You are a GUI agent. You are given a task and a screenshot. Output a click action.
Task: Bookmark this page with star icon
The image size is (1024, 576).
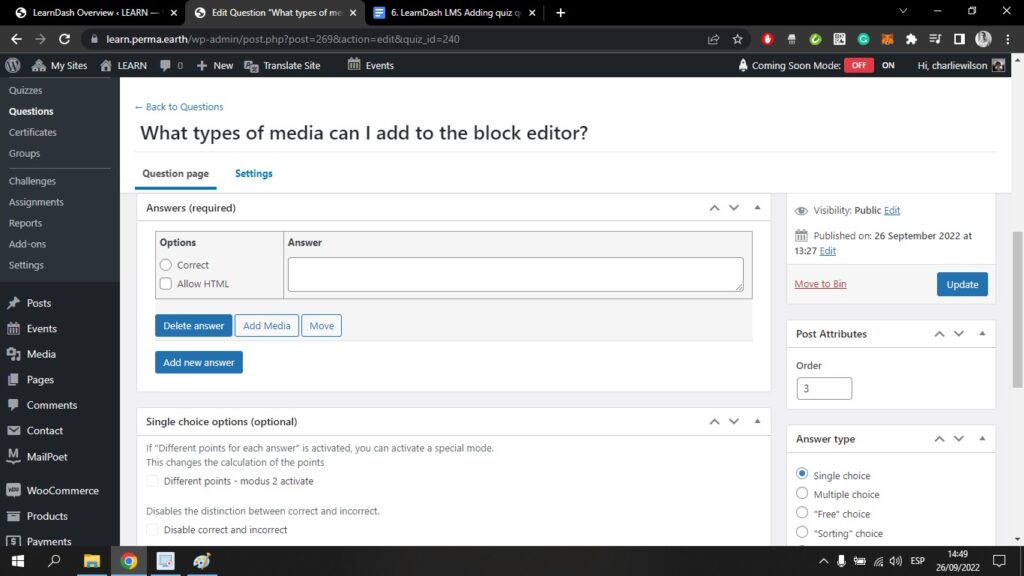click(738, 39)
